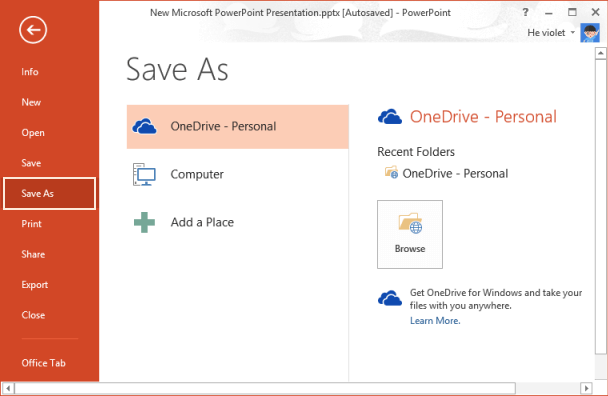Open the Export options
Viewport: 608px width, 396px height.
coord(35,285)
